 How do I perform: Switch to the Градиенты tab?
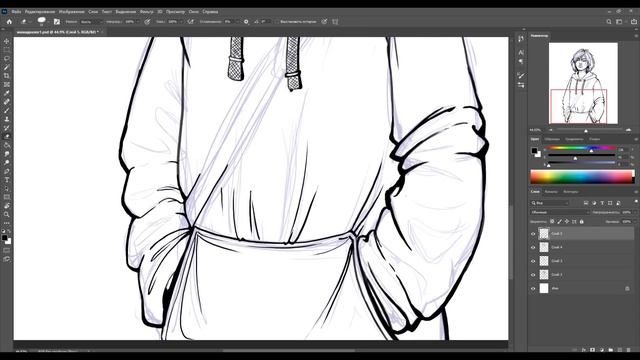[x=574, y=139]
